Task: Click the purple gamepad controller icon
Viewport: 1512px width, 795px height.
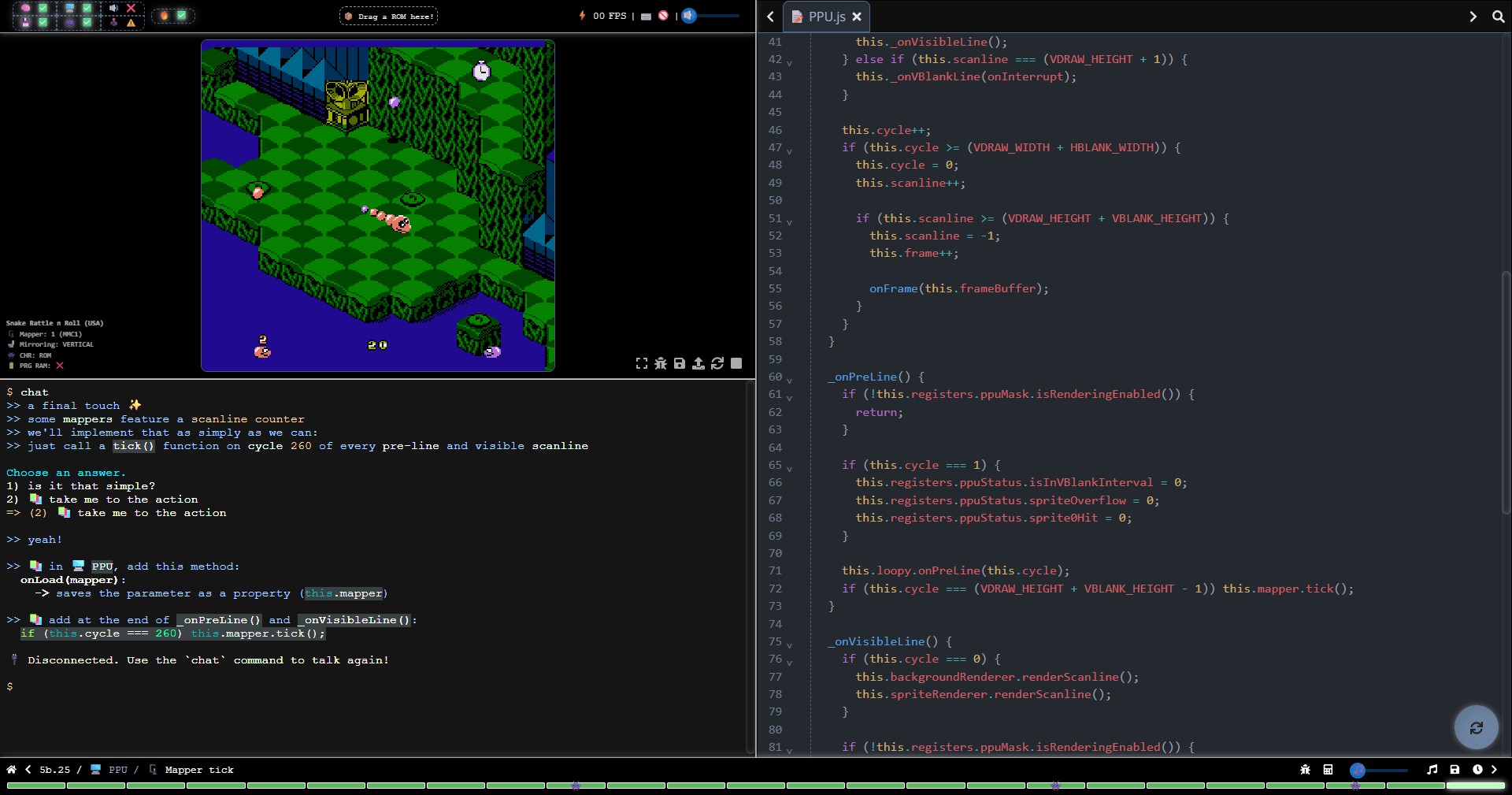Action: point(70,22)
